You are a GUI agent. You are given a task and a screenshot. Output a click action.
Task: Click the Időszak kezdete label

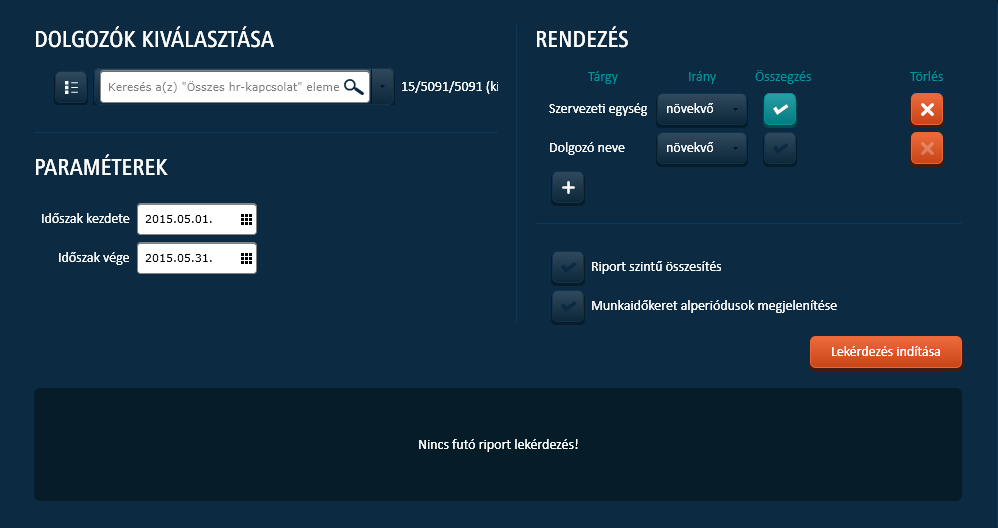click(85, 219)
